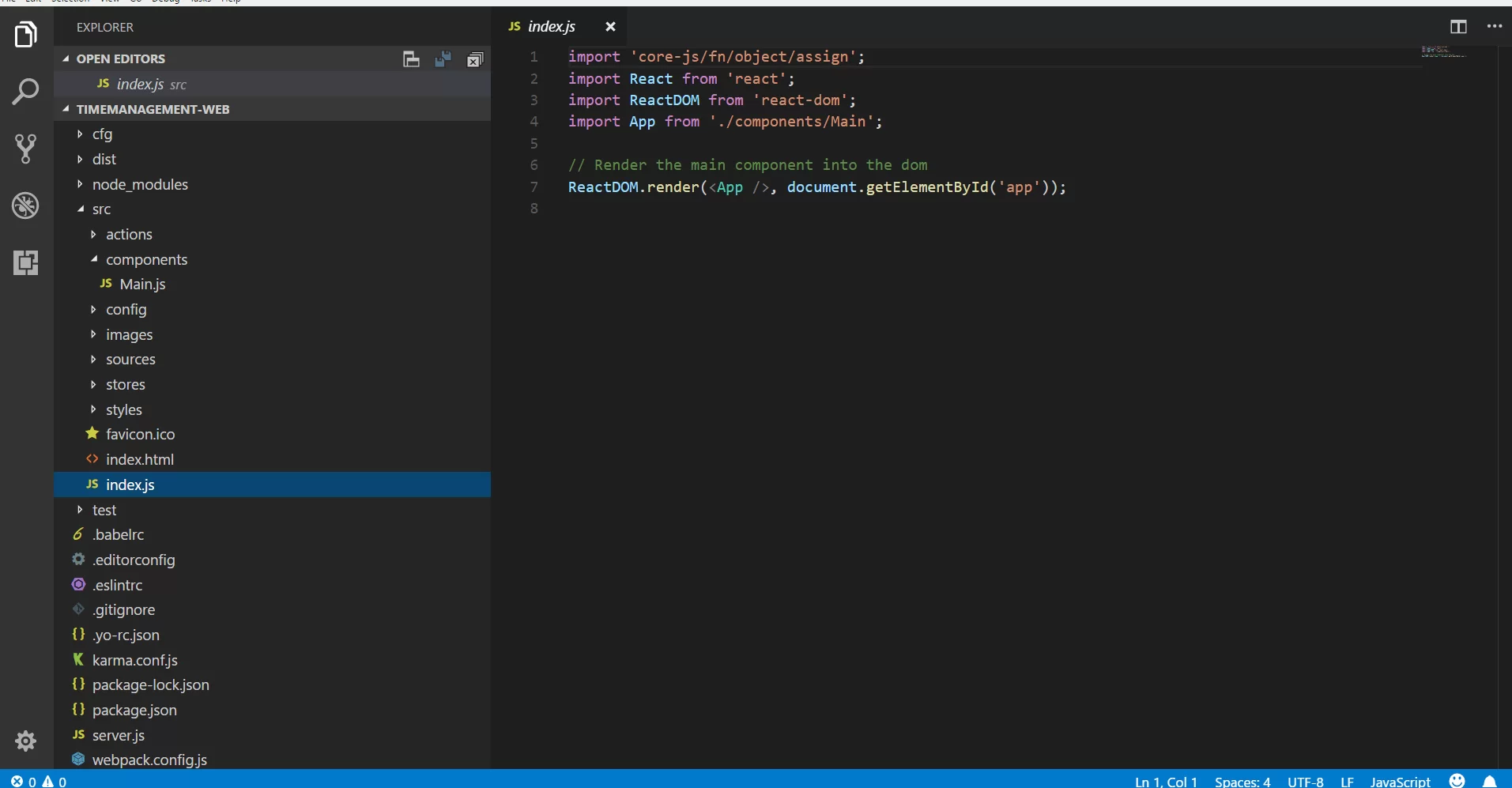The image size is (1512, 788).
Task: Click the gear icon of .editorconfig
Action: [x=78, y=560]
